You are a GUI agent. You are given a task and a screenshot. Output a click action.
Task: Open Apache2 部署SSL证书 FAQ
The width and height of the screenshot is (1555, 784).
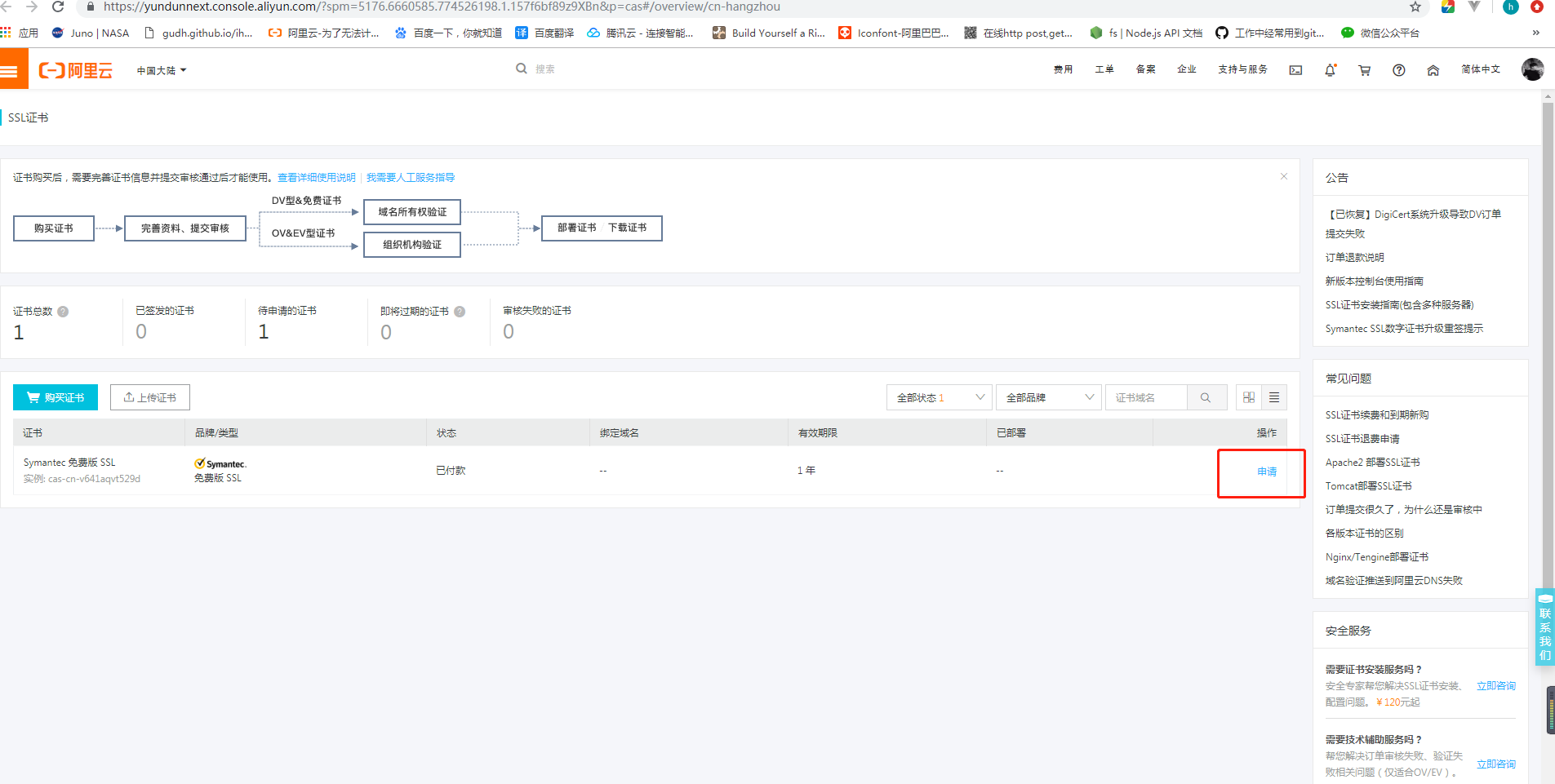[1372, 463]
